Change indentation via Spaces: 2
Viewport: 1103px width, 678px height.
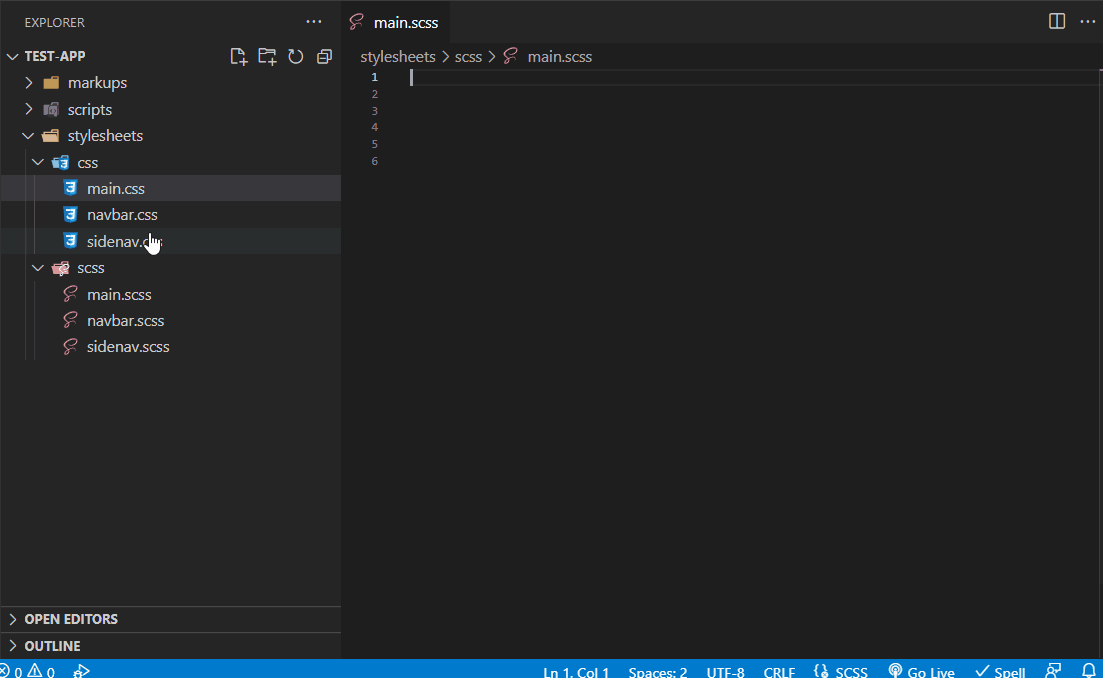point(658,672)
